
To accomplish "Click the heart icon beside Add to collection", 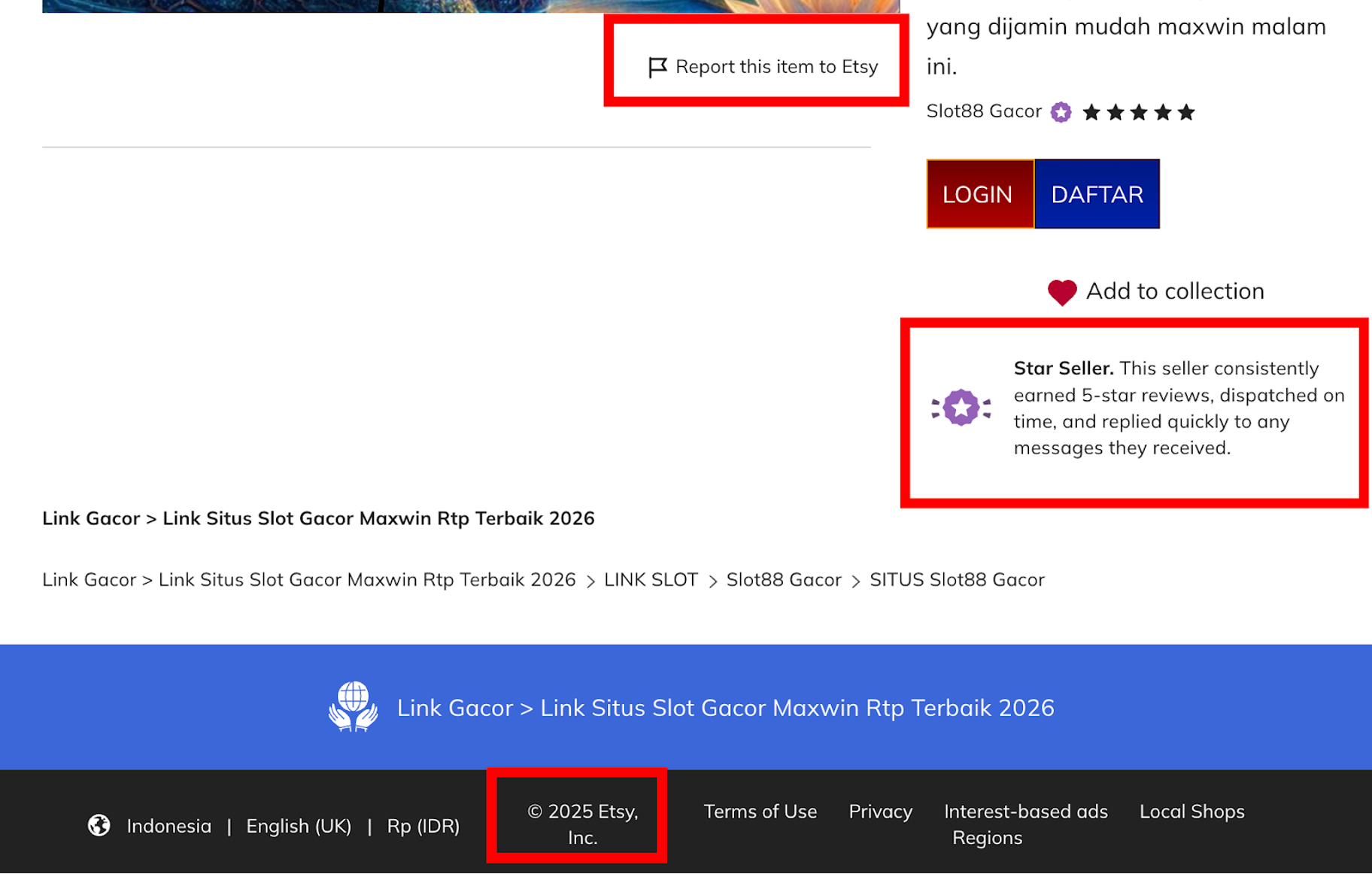I will click(1062, 292).
